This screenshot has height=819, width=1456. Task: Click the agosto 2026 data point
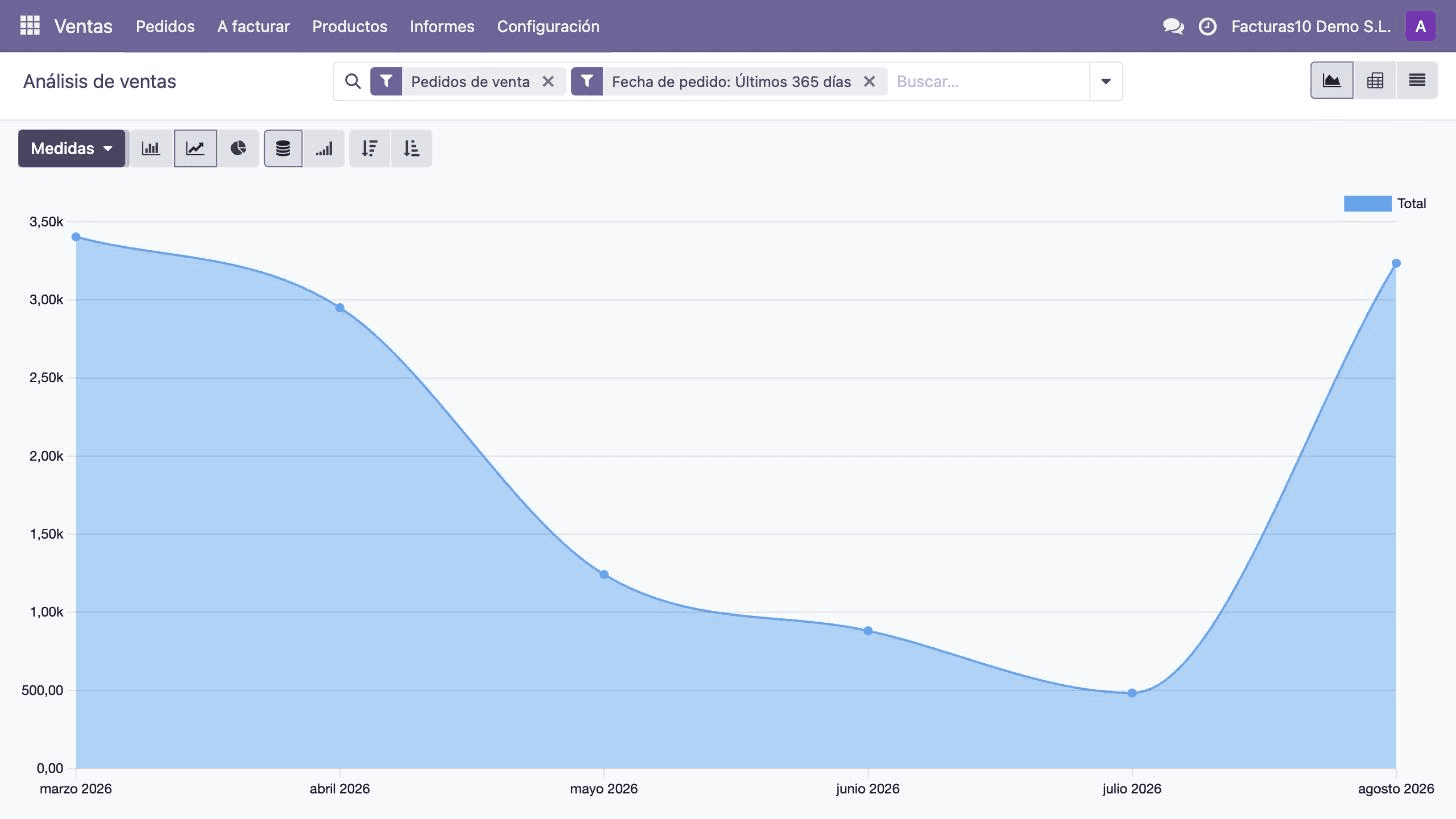coord(1396,264)
